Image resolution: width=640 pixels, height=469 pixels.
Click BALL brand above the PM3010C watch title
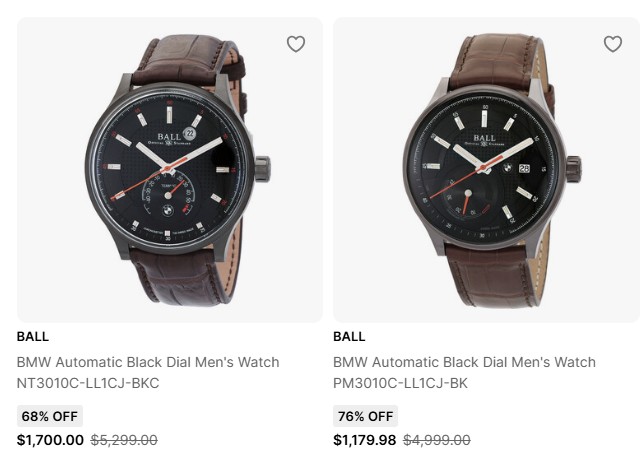349,336
